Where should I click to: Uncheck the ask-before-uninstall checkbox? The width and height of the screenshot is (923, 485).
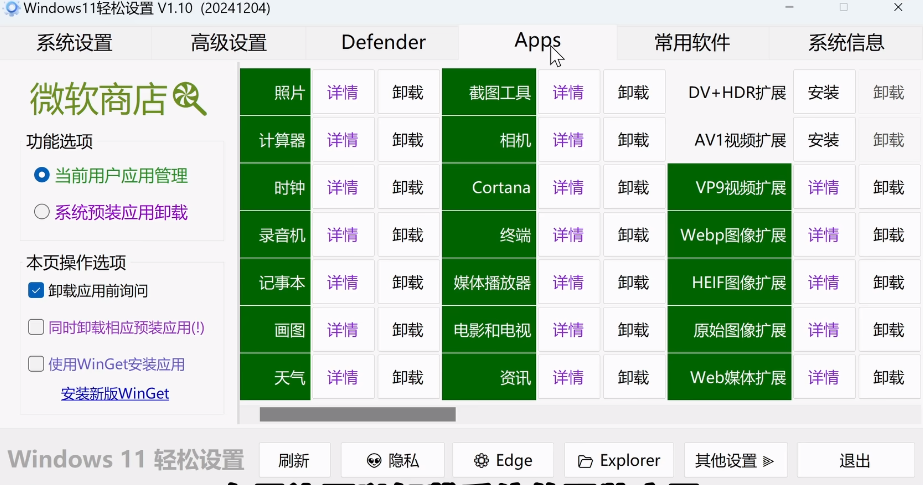coord(36,291)
